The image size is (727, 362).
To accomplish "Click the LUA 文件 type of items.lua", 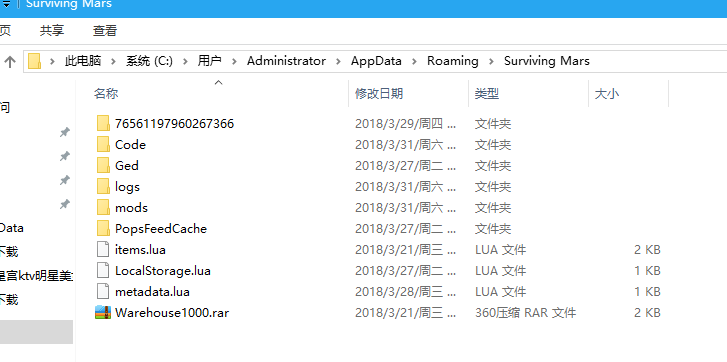I will [x=500, y=250].
